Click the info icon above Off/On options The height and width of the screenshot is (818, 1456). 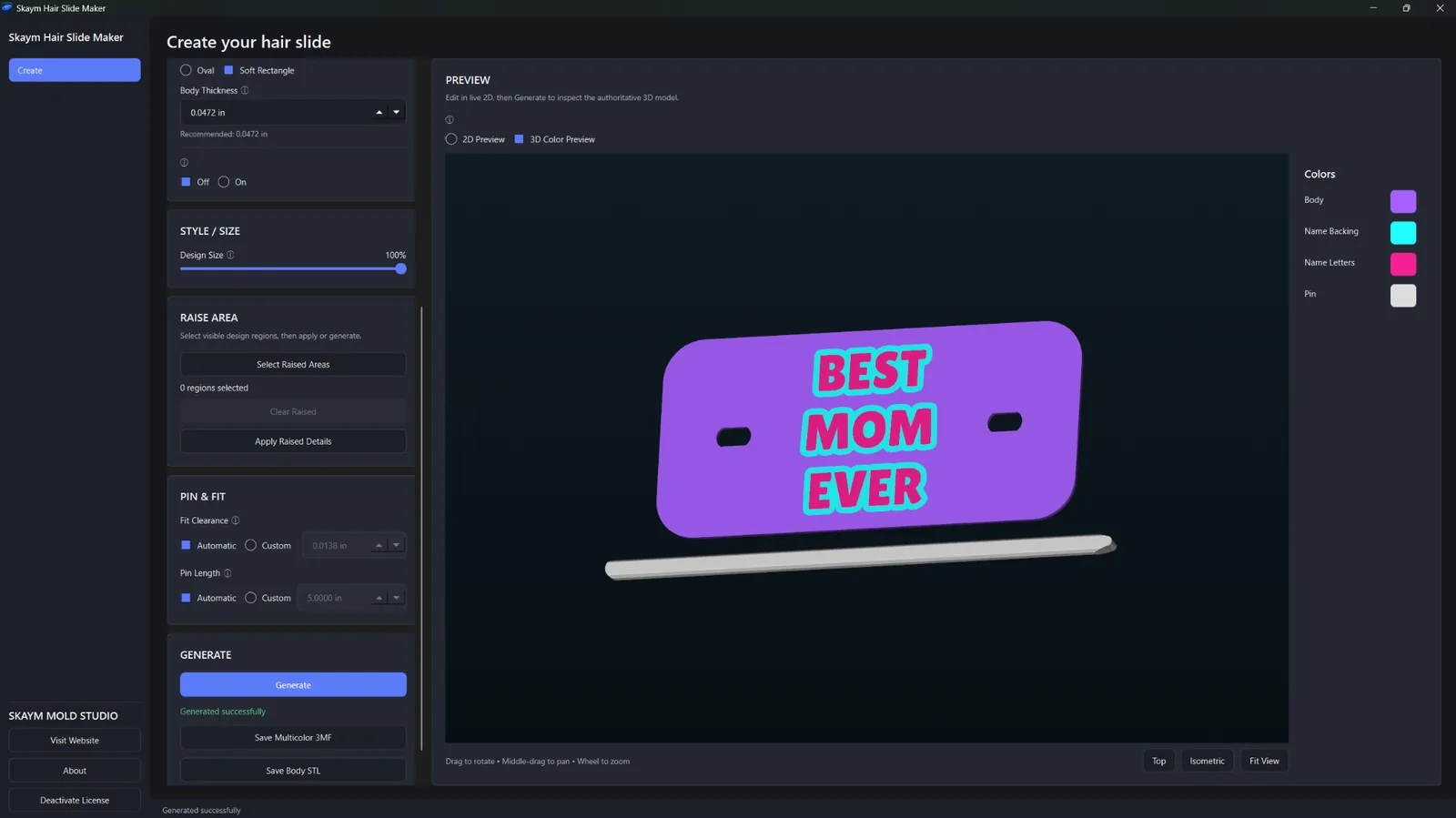pyautogui.click(x=184, y=163)
